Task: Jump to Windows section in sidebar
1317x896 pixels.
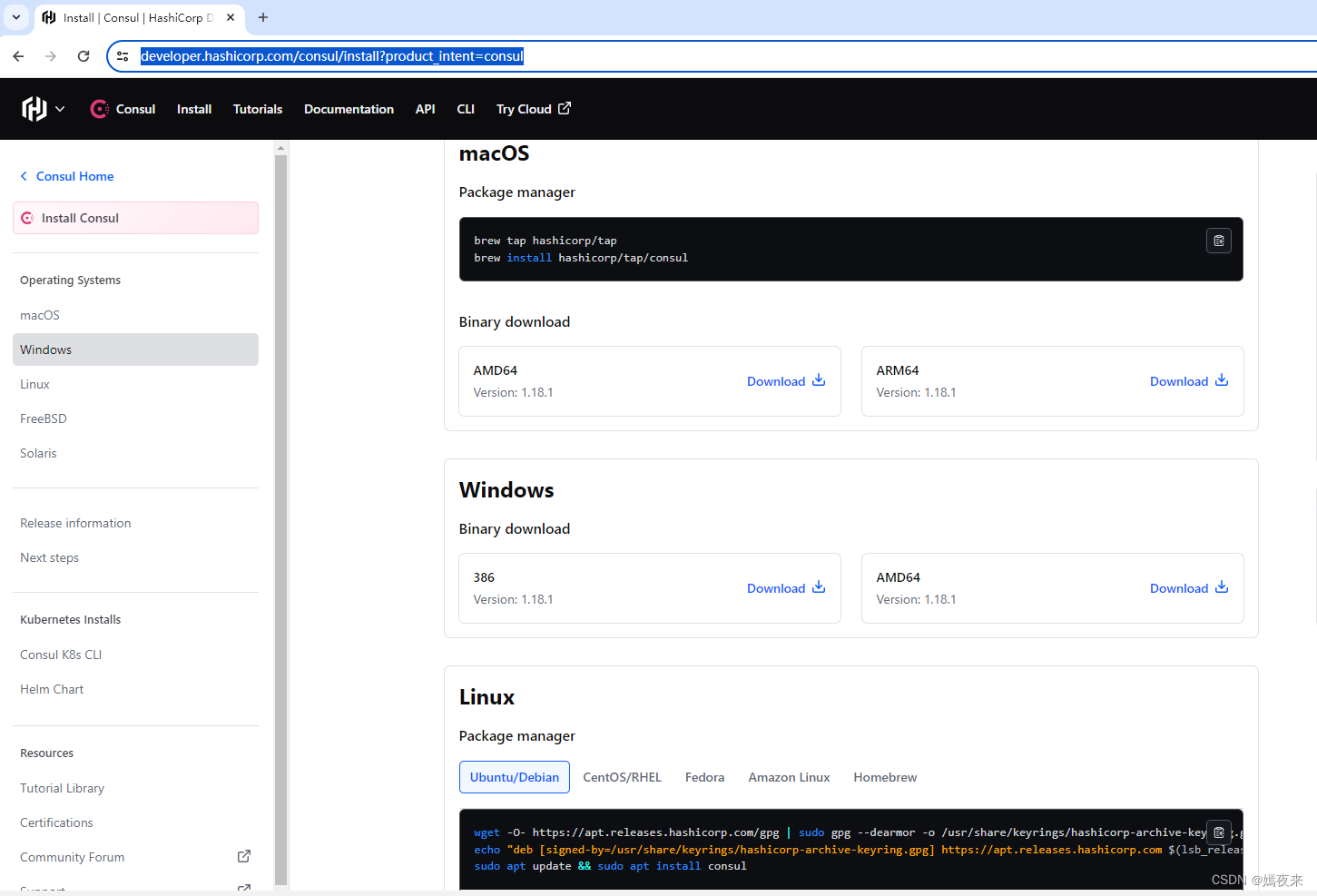Action: coord(135,350)
